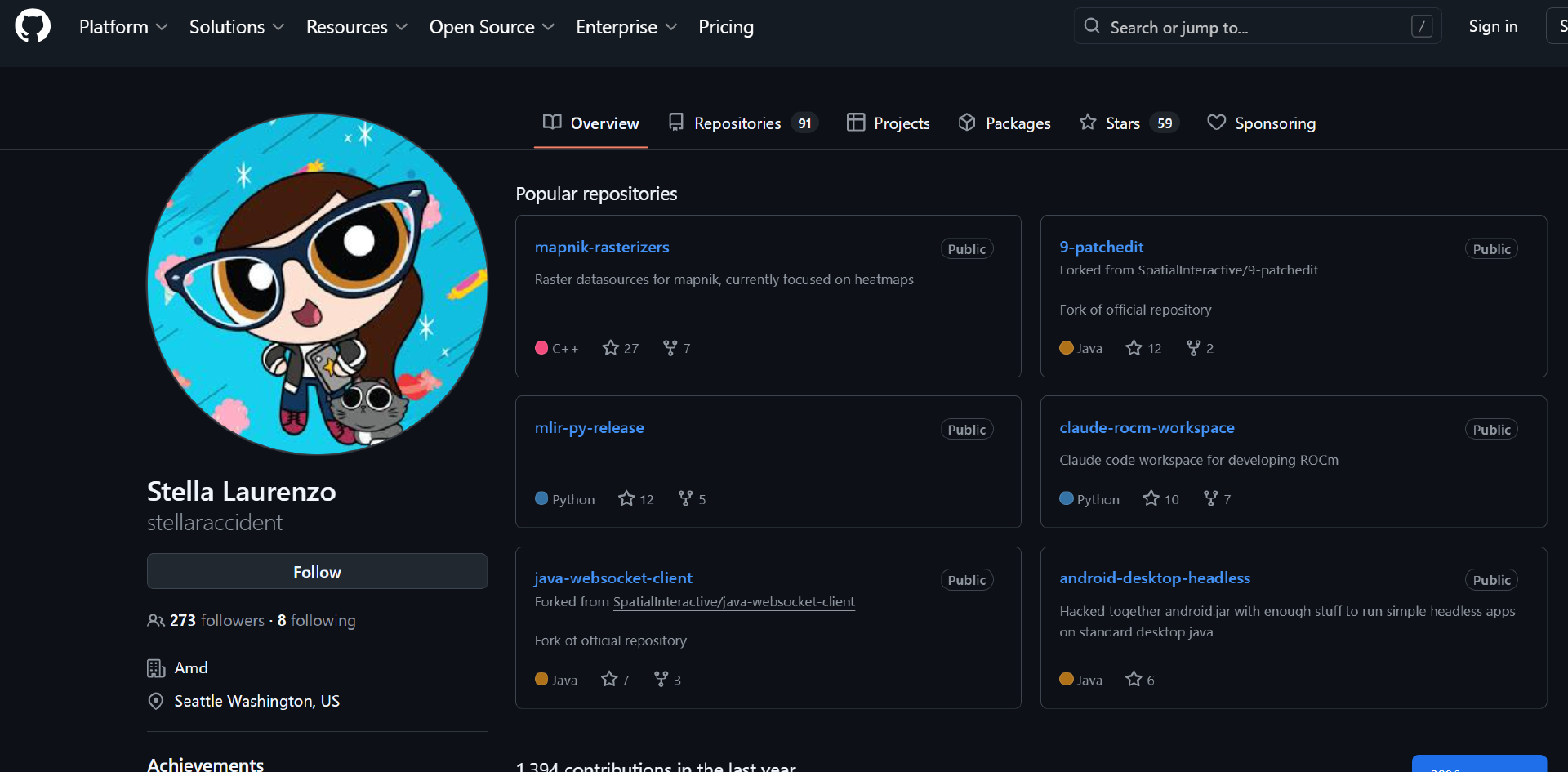
Task: Click the Search or jump to field
Action: click(1258, 27)
